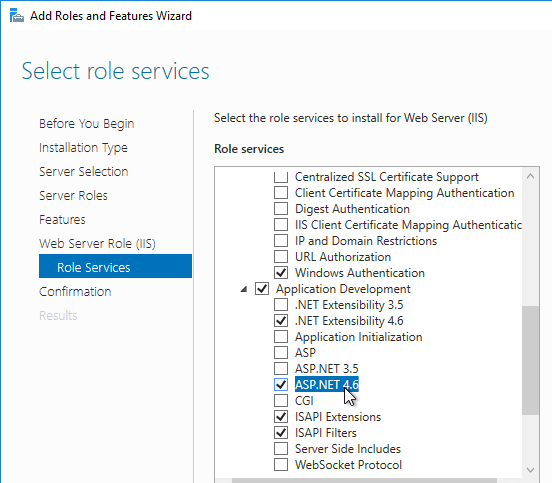Click the scroll down arrow in role services
This screenshot has height=483, width=552.
(x=531, y=470)
